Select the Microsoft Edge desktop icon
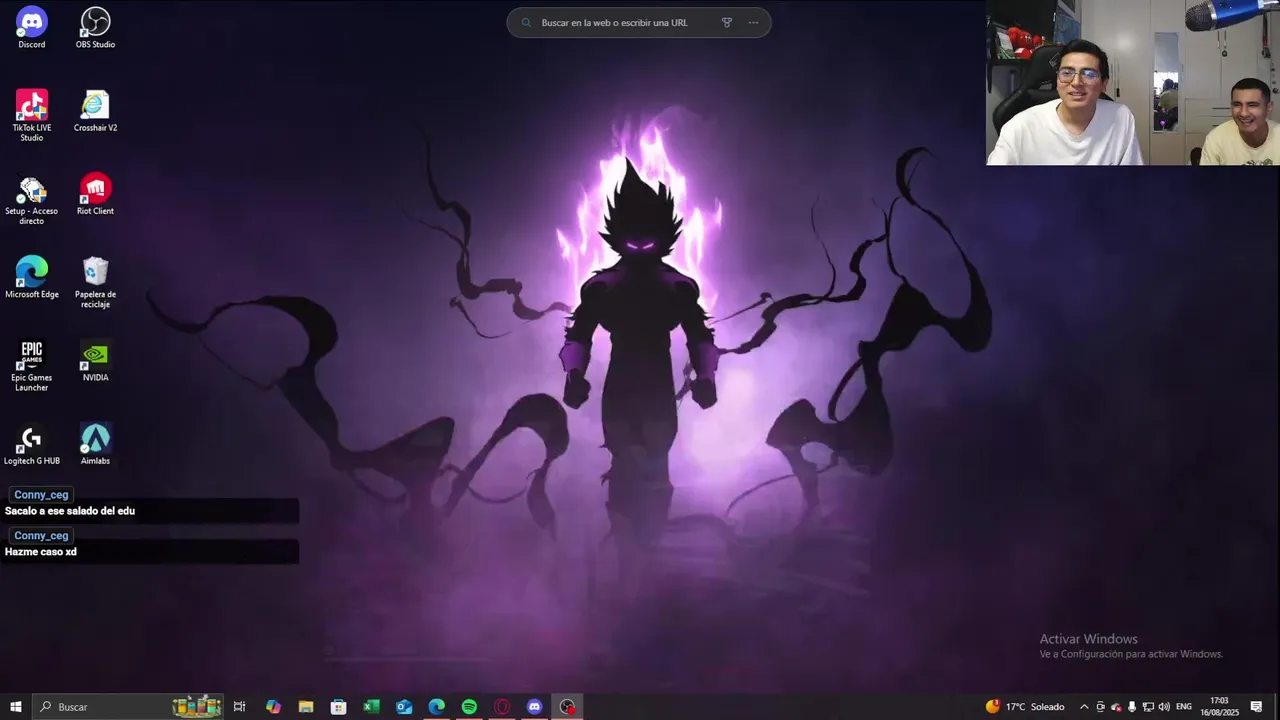 click(x=31, y=277)
